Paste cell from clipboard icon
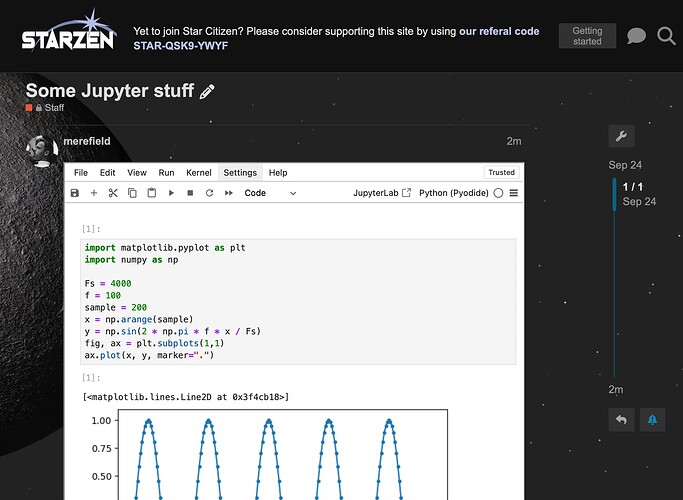This screenshot has width=683, height=500. coord(152,193)
